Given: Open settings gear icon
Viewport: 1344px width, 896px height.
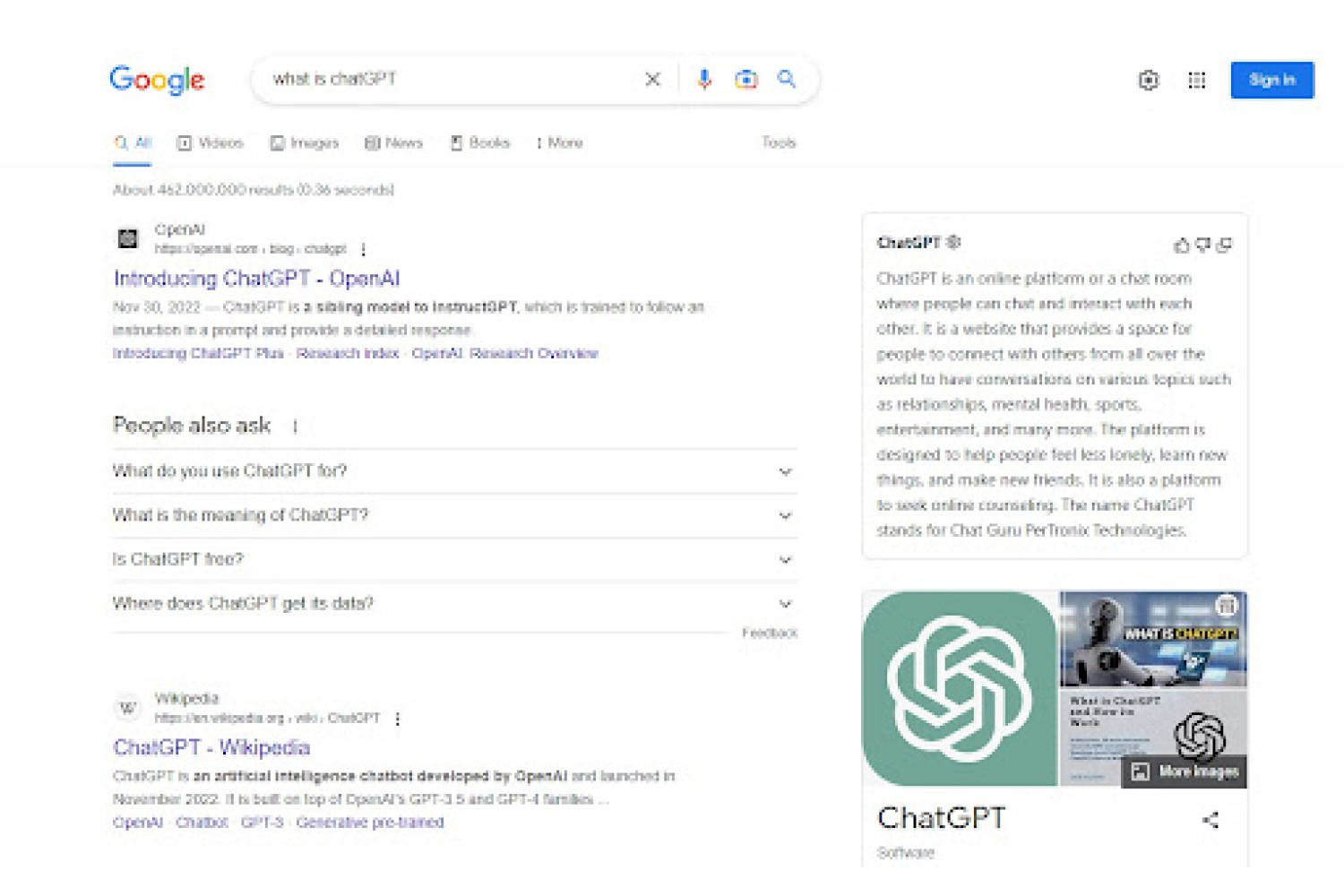Looking at the screenshot, I should pyautogui.click(x=1149, y=81).
